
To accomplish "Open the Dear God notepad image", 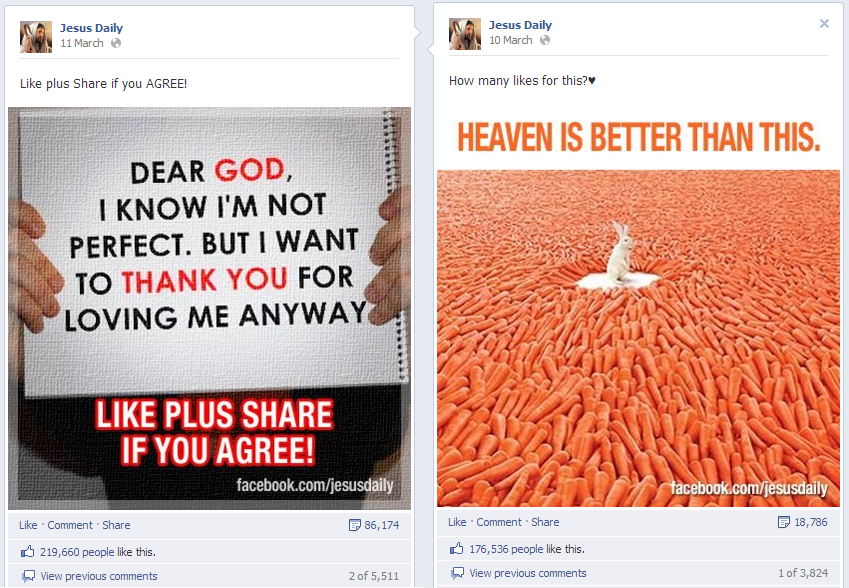I will click(x=210, y=308).
